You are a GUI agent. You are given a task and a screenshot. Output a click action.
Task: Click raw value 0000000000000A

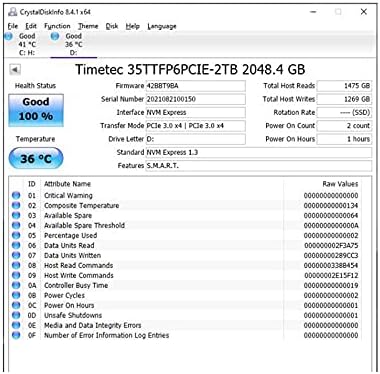click(x=331, y=226)
